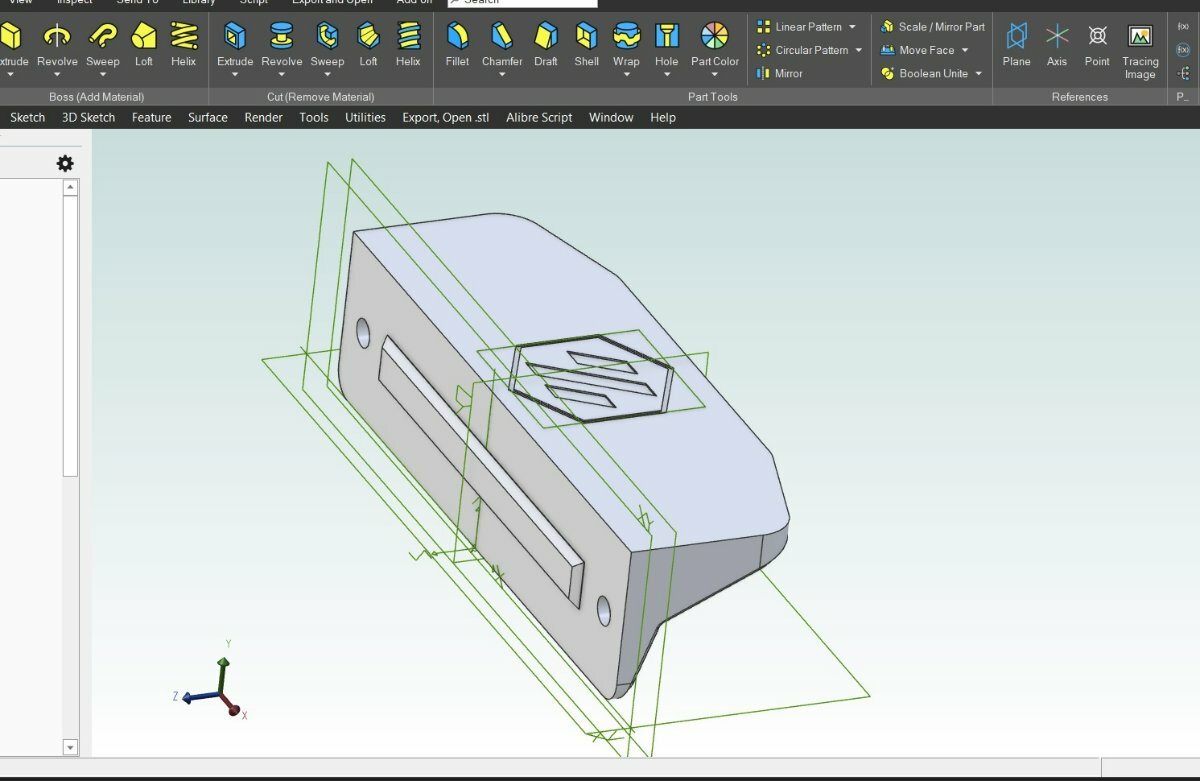
Task: Click the Circular Pattern icon
Action: [764, 50]
